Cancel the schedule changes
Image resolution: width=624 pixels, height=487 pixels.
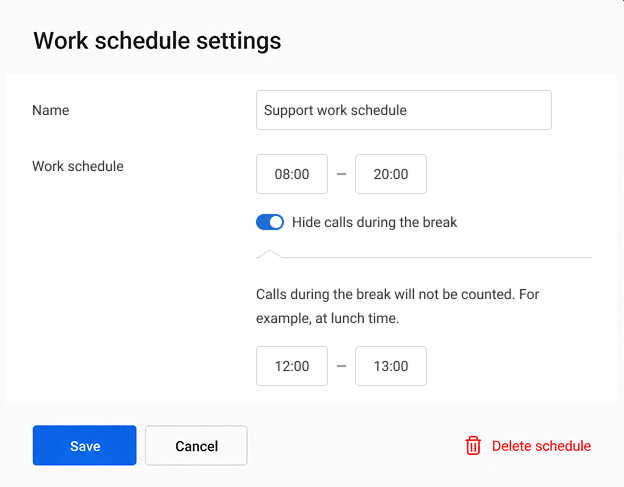tap(196, 445)
